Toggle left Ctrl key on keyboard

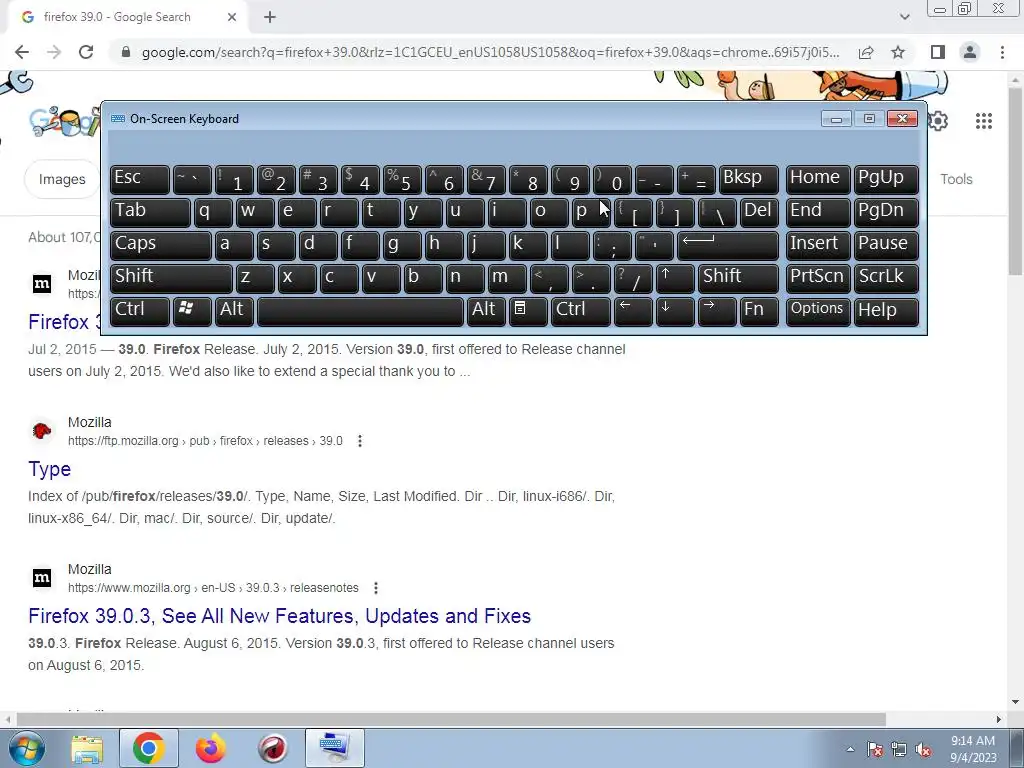coord(139,311)
